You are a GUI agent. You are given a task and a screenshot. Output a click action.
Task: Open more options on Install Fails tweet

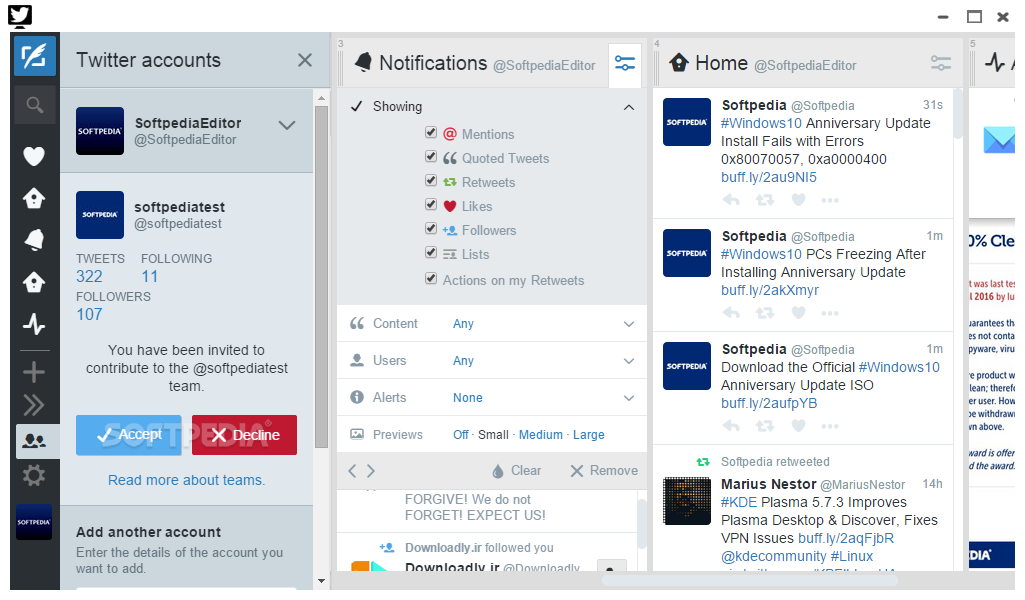tap(830, 200)
